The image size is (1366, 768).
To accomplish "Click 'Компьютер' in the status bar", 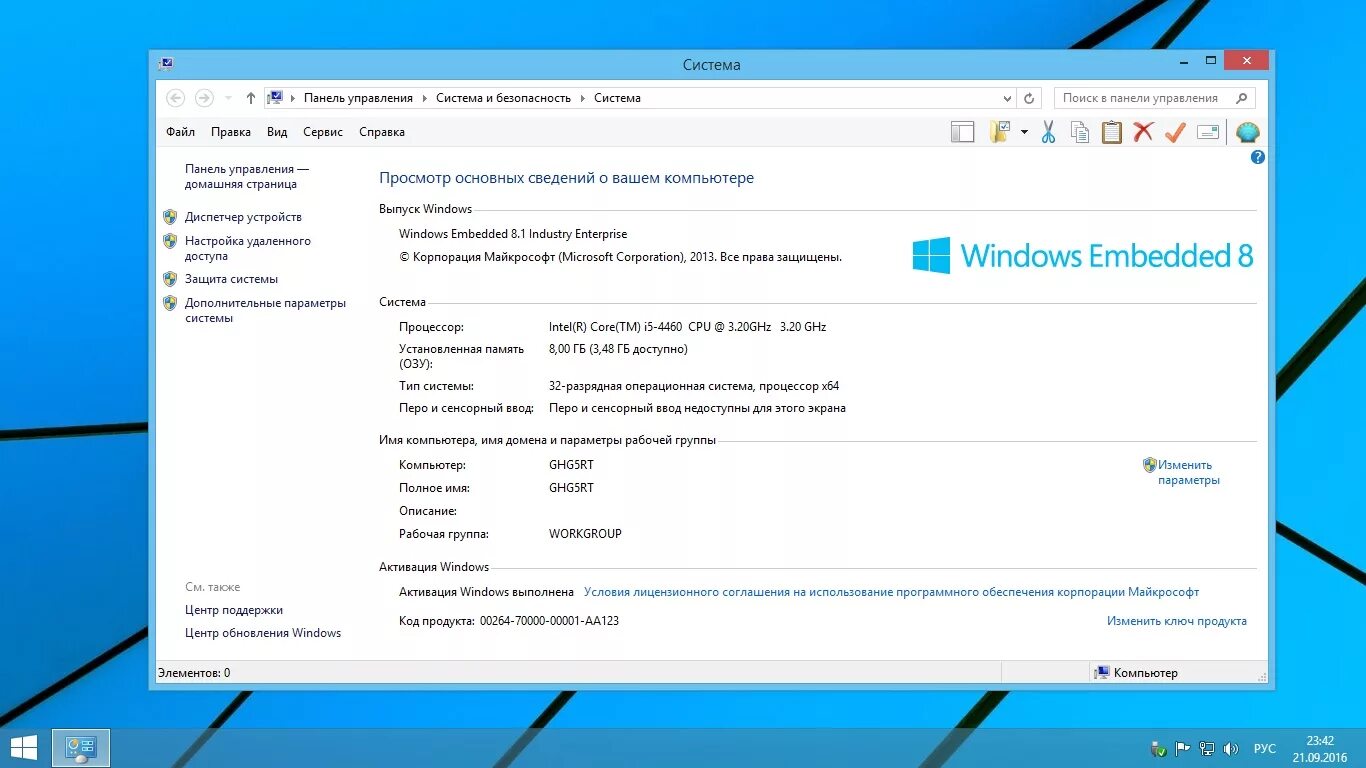I will click(x=1146, y=673).
